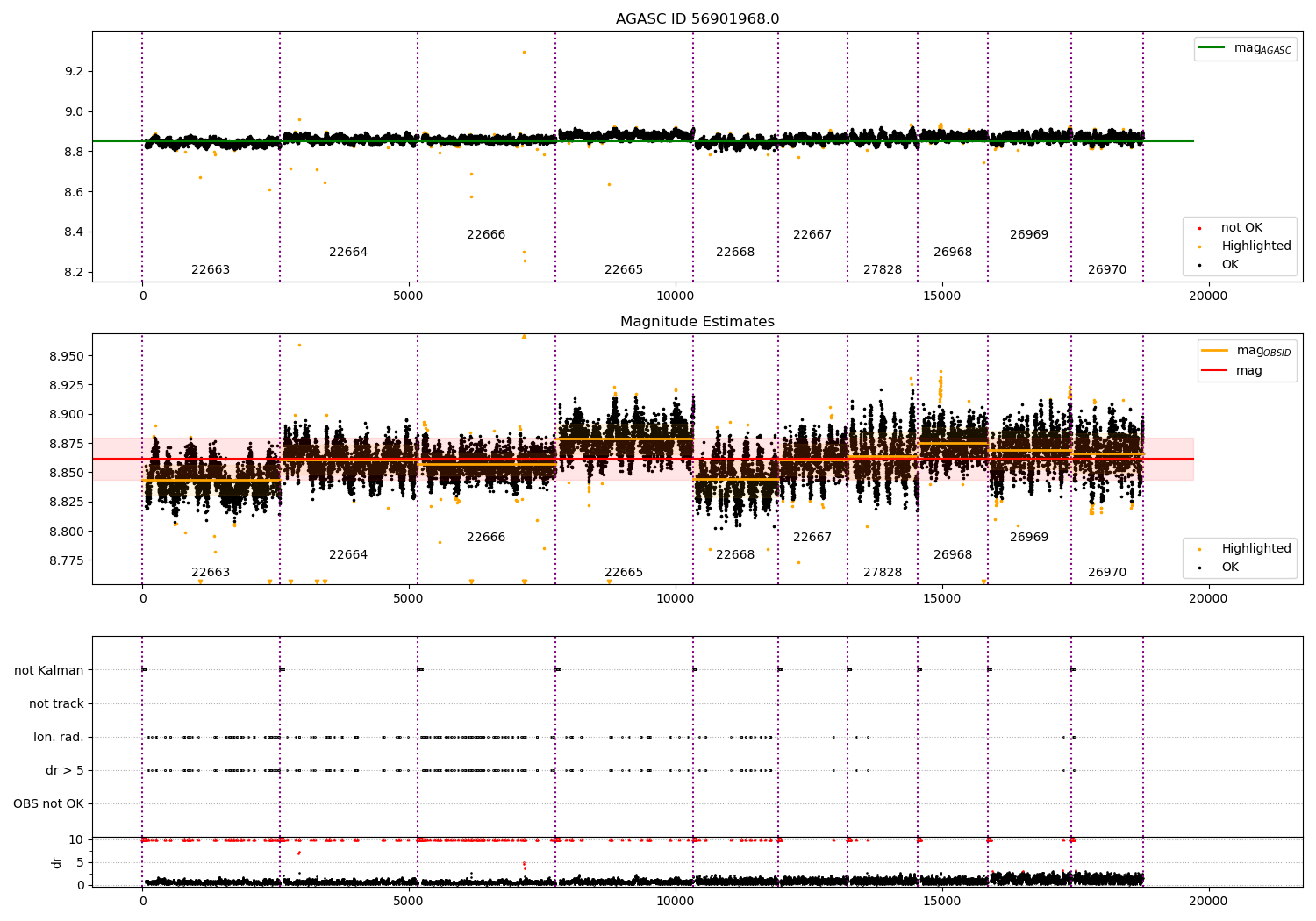Image resolution: width=1316 pixels, height=921 pixels.
Task: Select the 9.0 y-axis tick label
Action: (x=74, y=111)
